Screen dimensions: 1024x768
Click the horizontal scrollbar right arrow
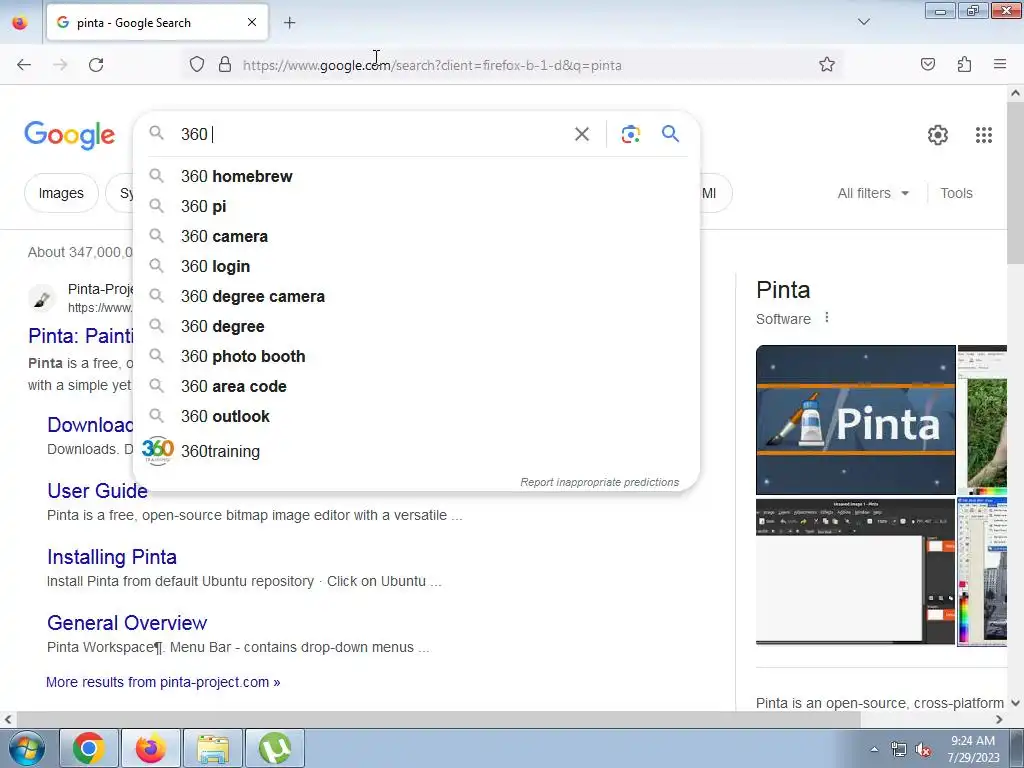click(999, 719)
